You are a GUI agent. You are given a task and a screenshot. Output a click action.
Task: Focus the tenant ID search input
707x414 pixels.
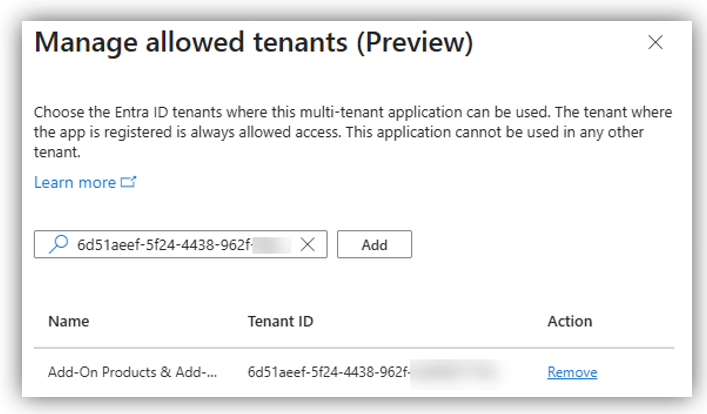tap(160, 244)
